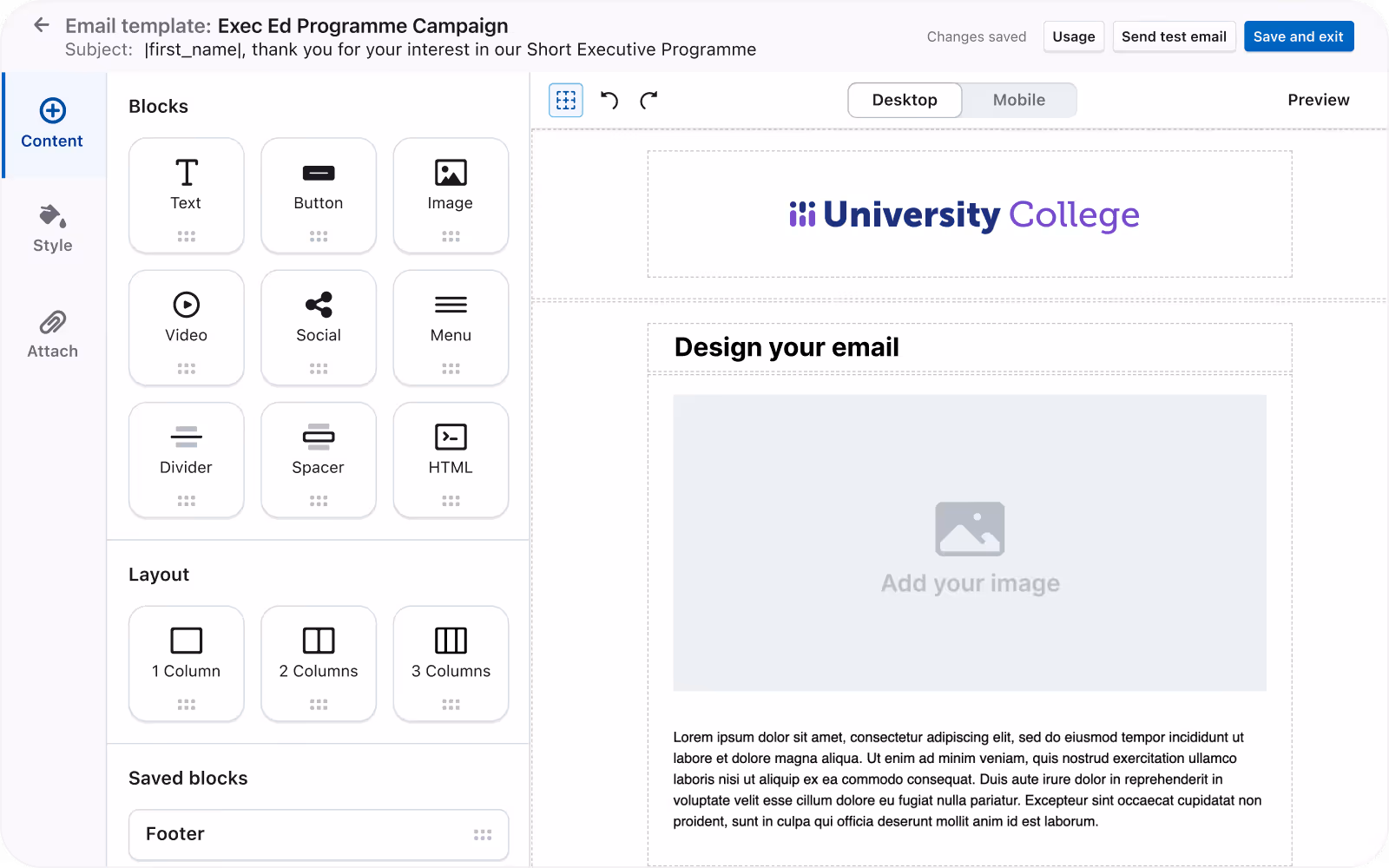1389x868 pixels.
Task: Insert the Video block
Action: [186, 327]
